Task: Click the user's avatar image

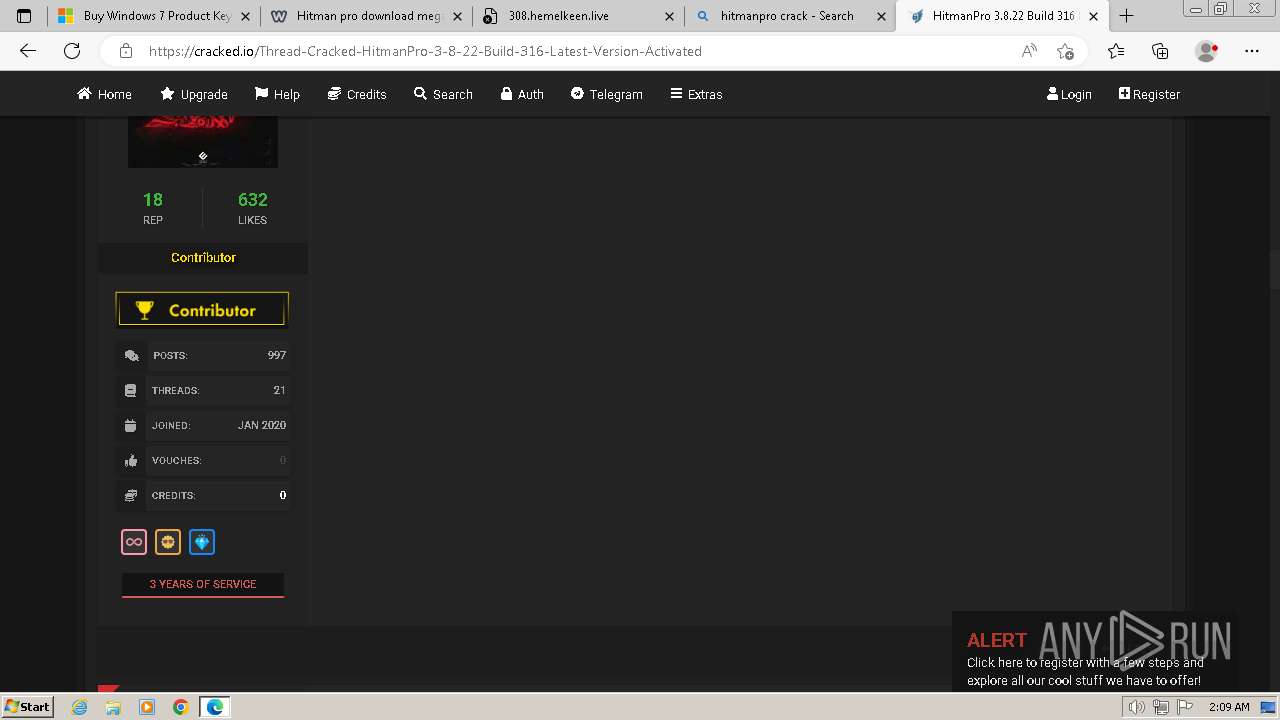Action: click(x=203, y=142)
